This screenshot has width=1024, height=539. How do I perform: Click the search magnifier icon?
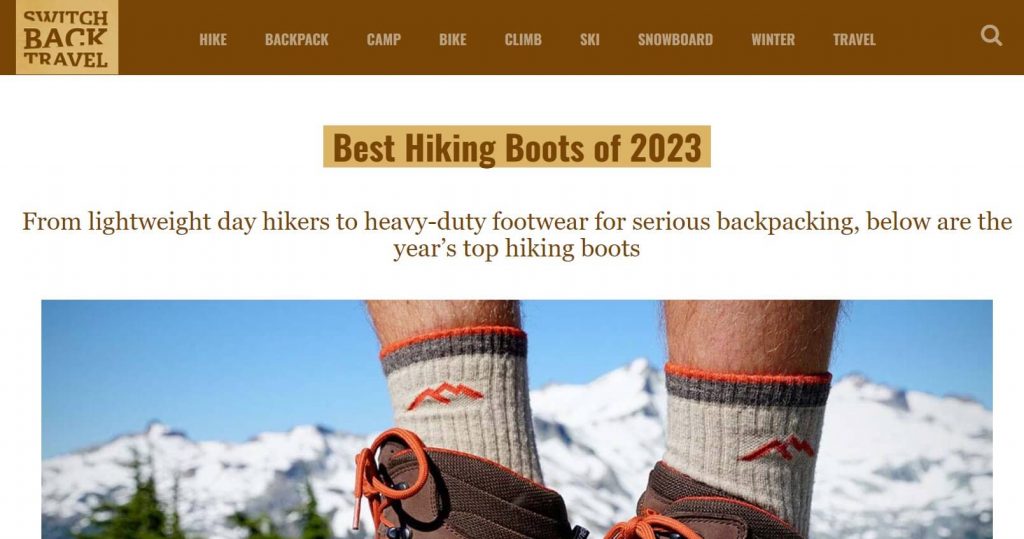991,35
